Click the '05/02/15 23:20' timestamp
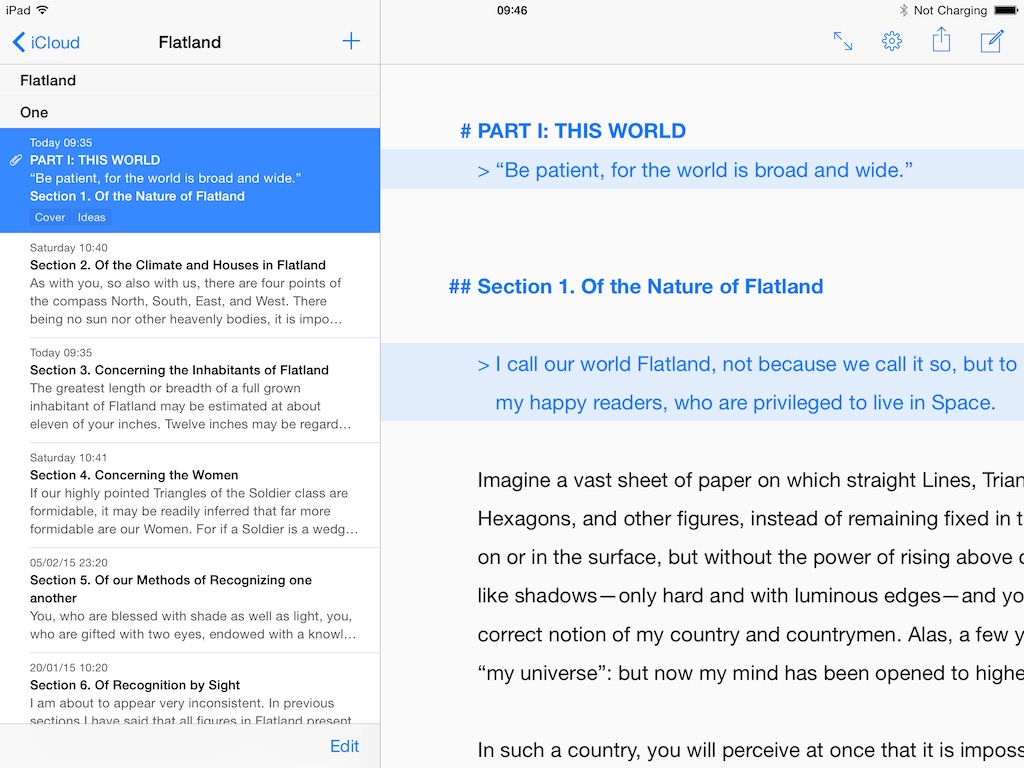The height and width of the screenshot is (768, 1024). pyautogui.click(x=69, y=563)
